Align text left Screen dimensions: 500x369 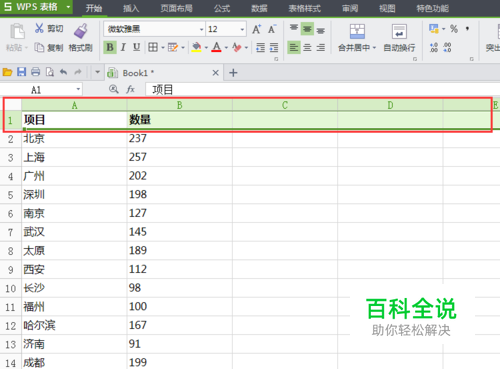click(x=294, y=48)
